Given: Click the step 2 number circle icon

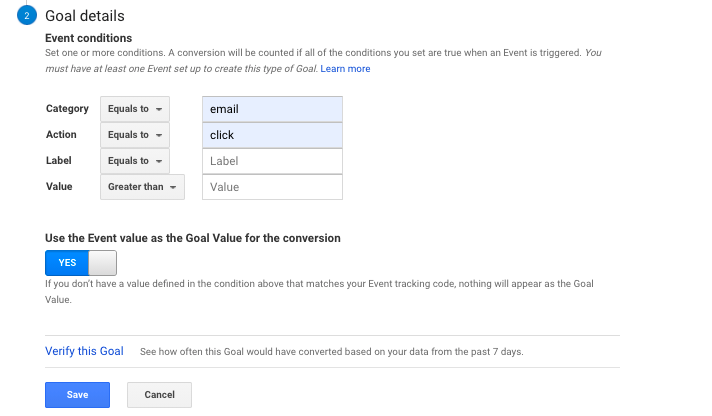Looking at the screenshot, I should click(25, 17).
